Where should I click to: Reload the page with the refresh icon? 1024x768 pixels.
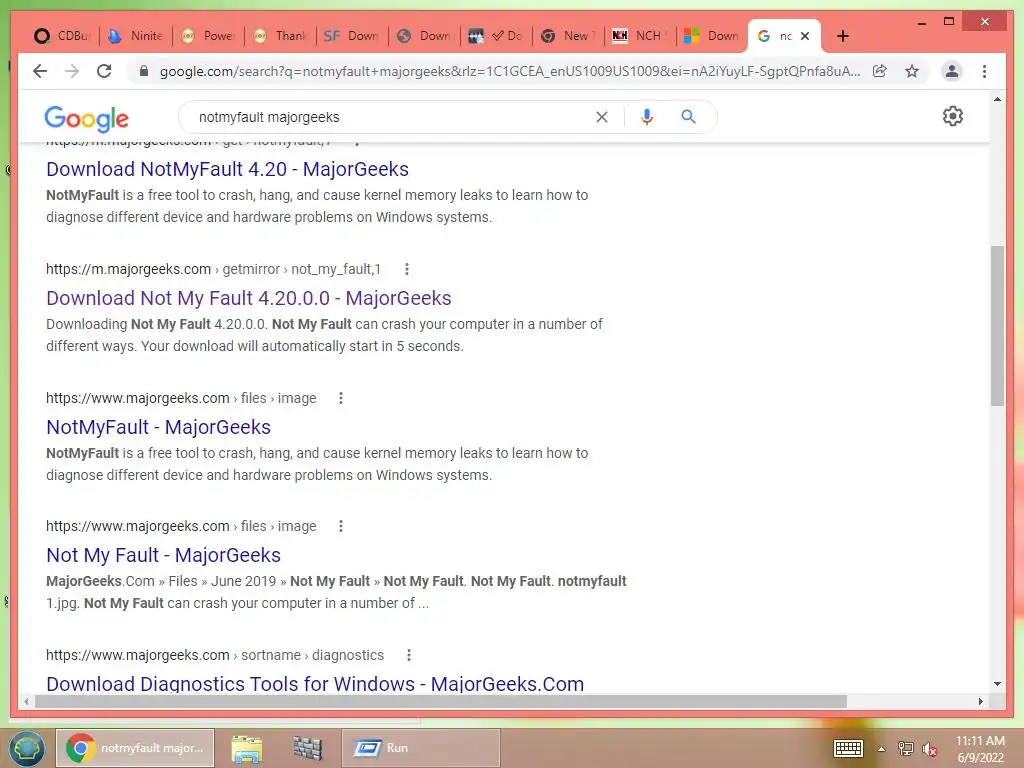point(104,71)
